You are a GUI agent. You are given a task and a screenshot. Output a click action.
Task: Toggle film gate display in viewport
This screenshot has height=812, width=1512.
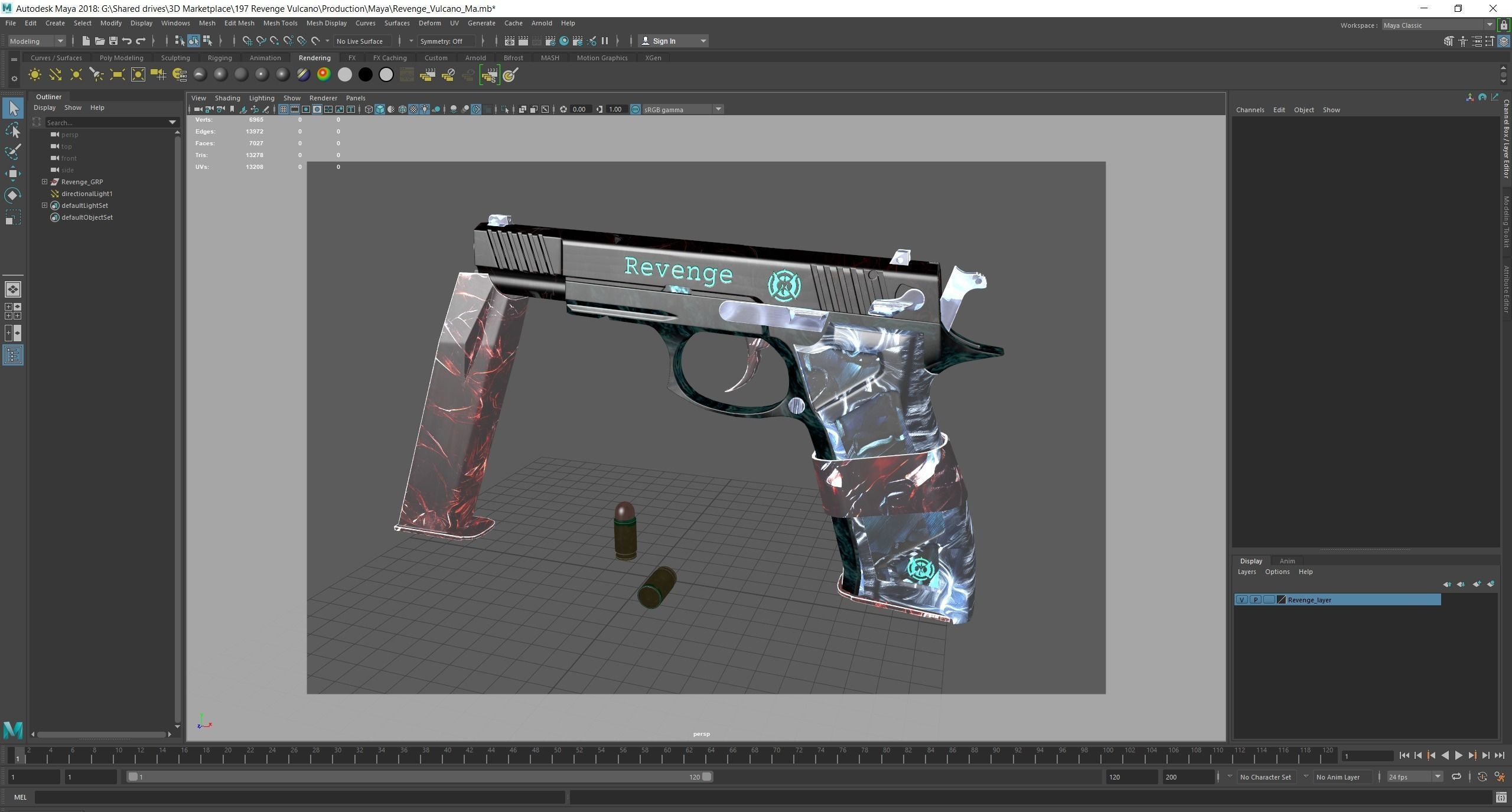pyautogui.click(x=295, y=109)
